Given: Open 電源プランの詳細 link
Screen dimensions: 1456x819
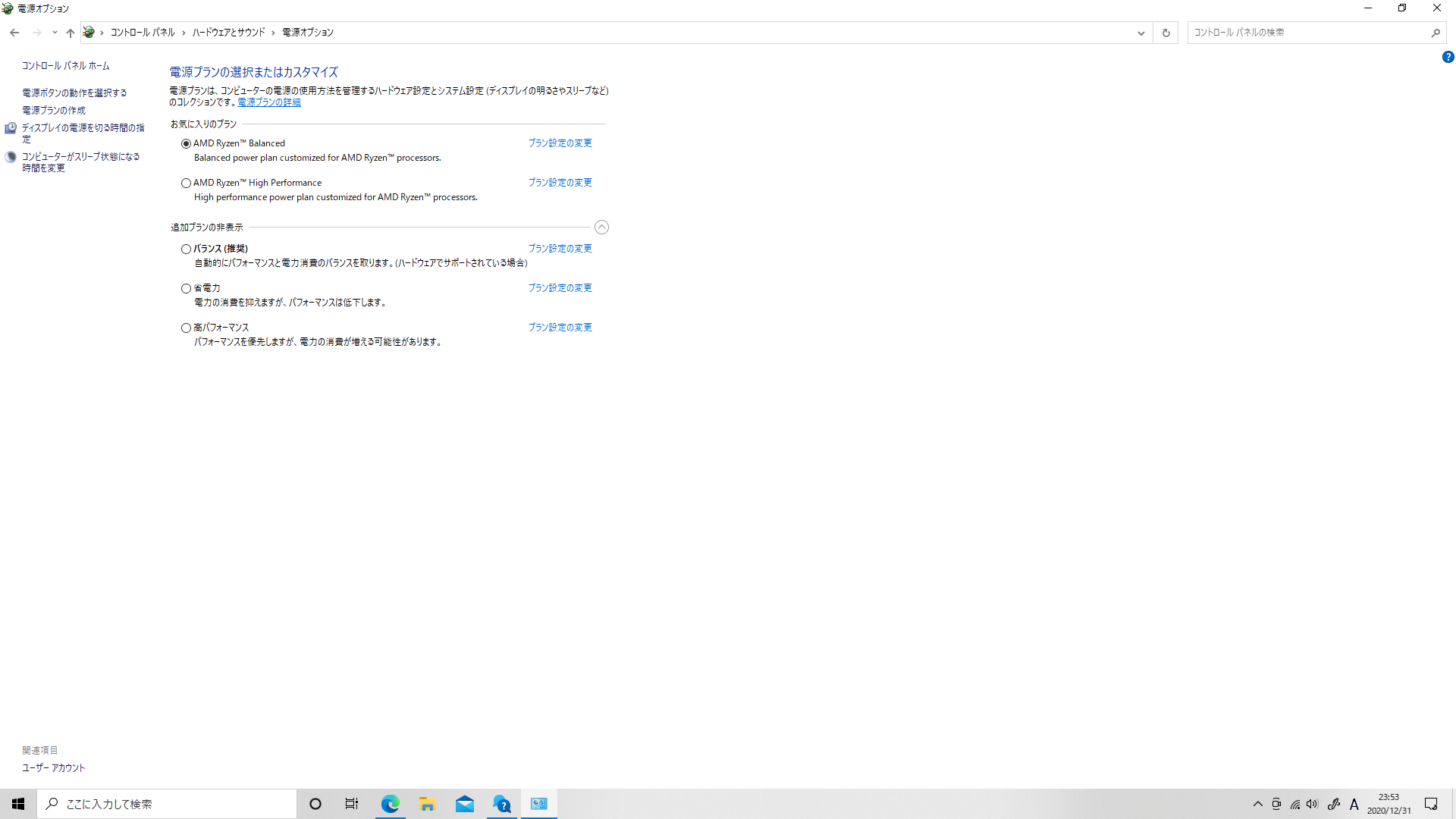Looking at the screenshot, I should point(269,102).
